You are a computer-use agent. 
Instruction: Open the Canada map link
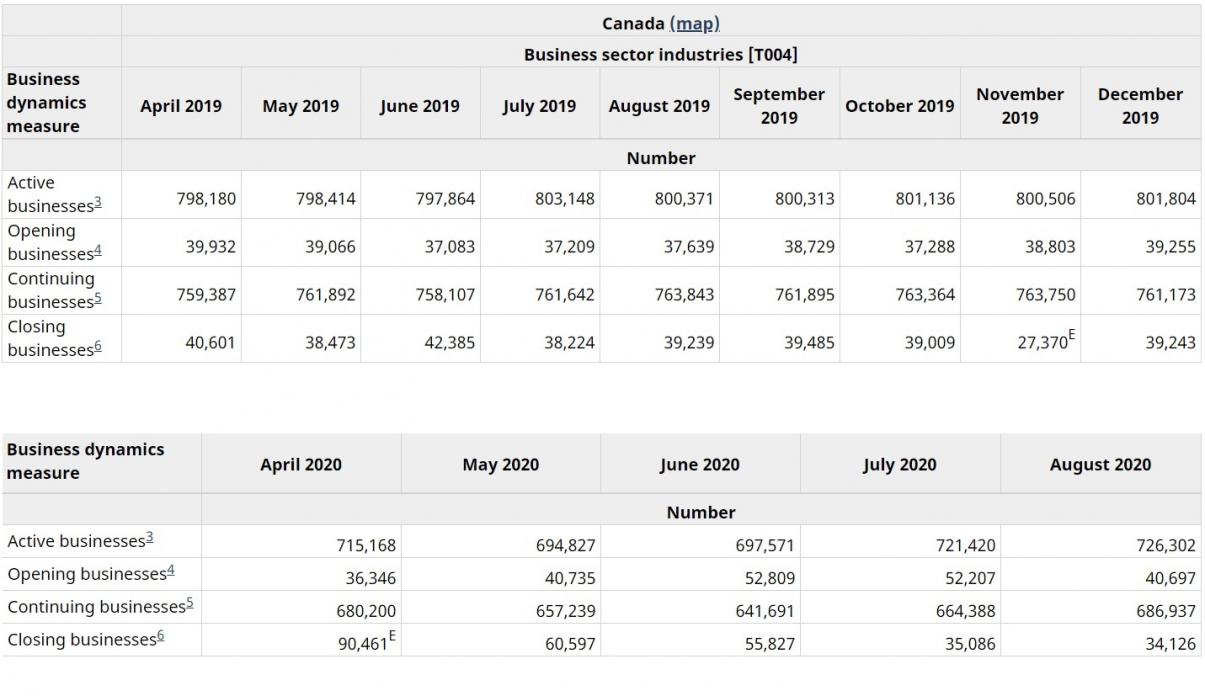click(x=694, y=23)
